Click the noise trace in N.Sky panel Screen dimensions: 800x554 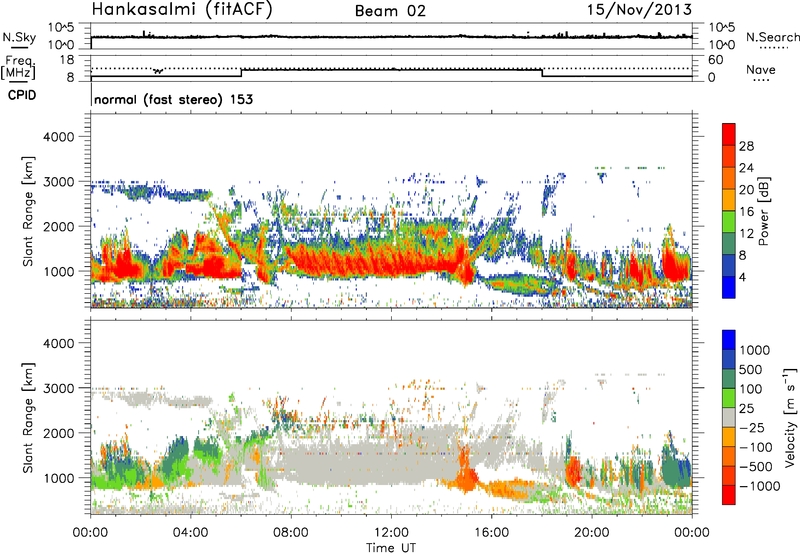click(391, 37)
